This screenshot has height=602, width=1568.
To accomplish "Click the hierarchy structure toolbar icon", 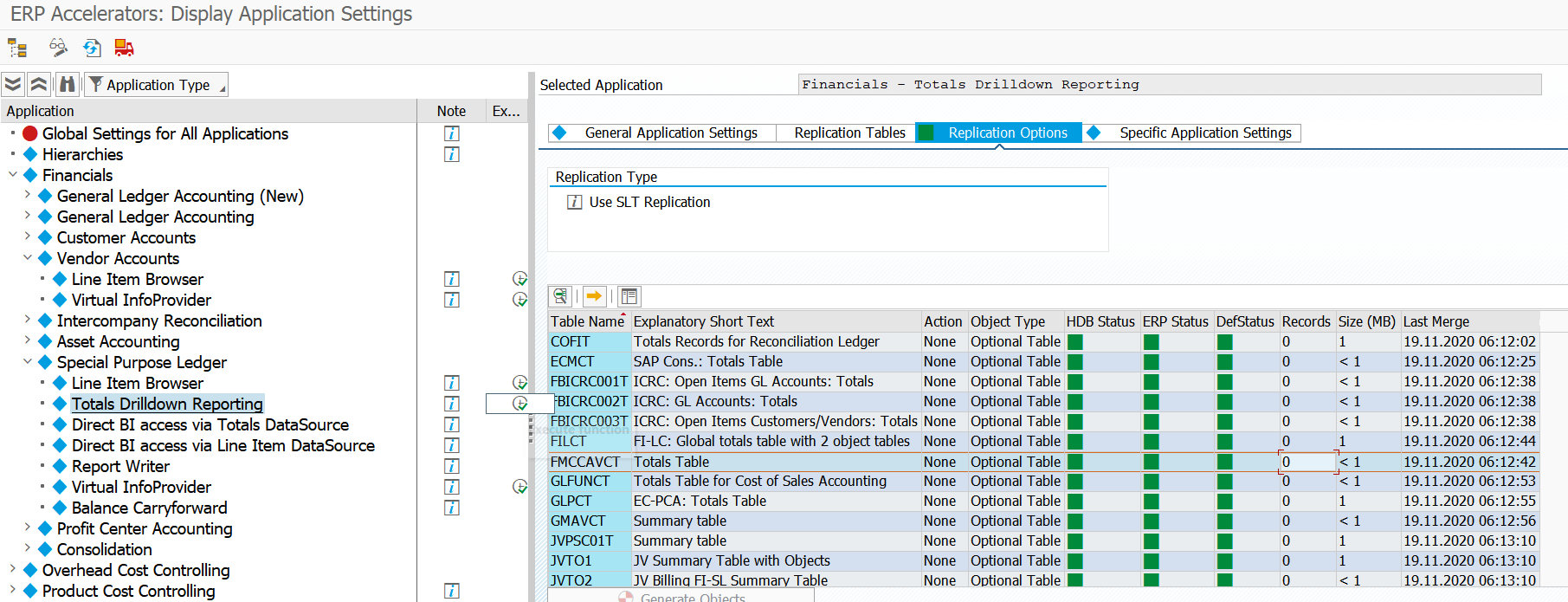I will click(x=17, y=48).
